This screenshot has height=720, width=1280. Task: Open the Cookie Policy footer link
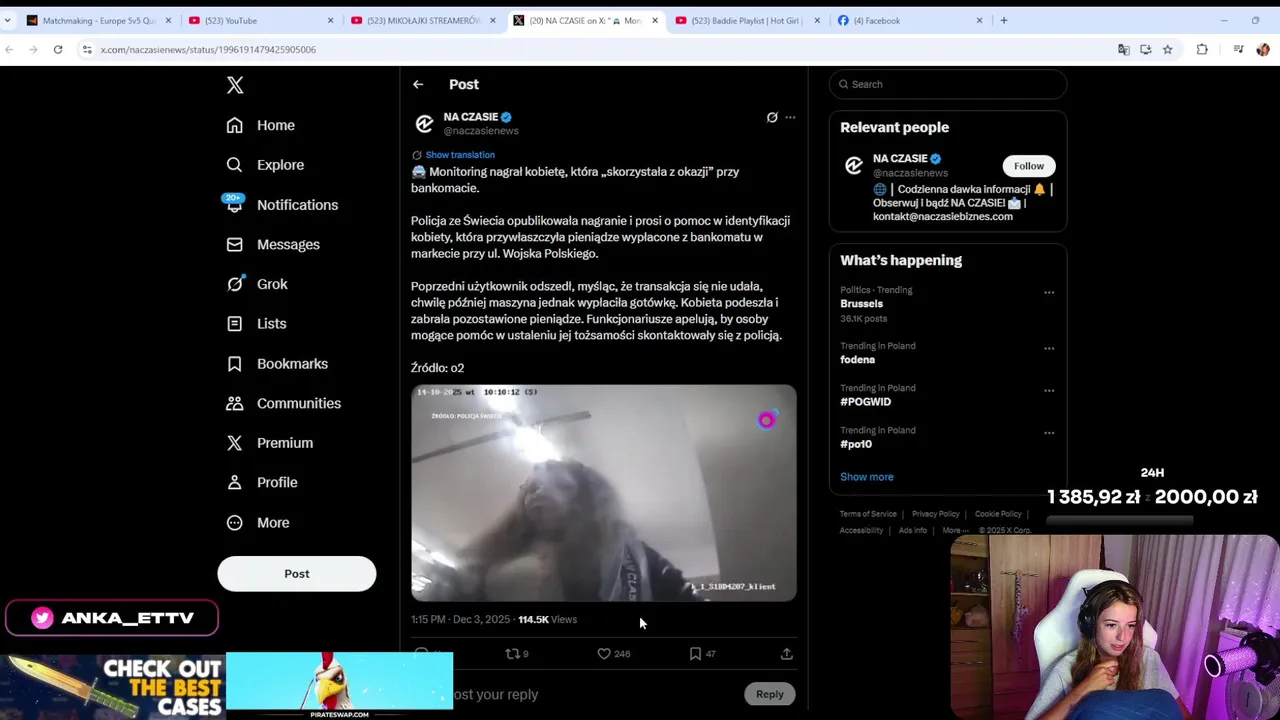coord(998,514)
